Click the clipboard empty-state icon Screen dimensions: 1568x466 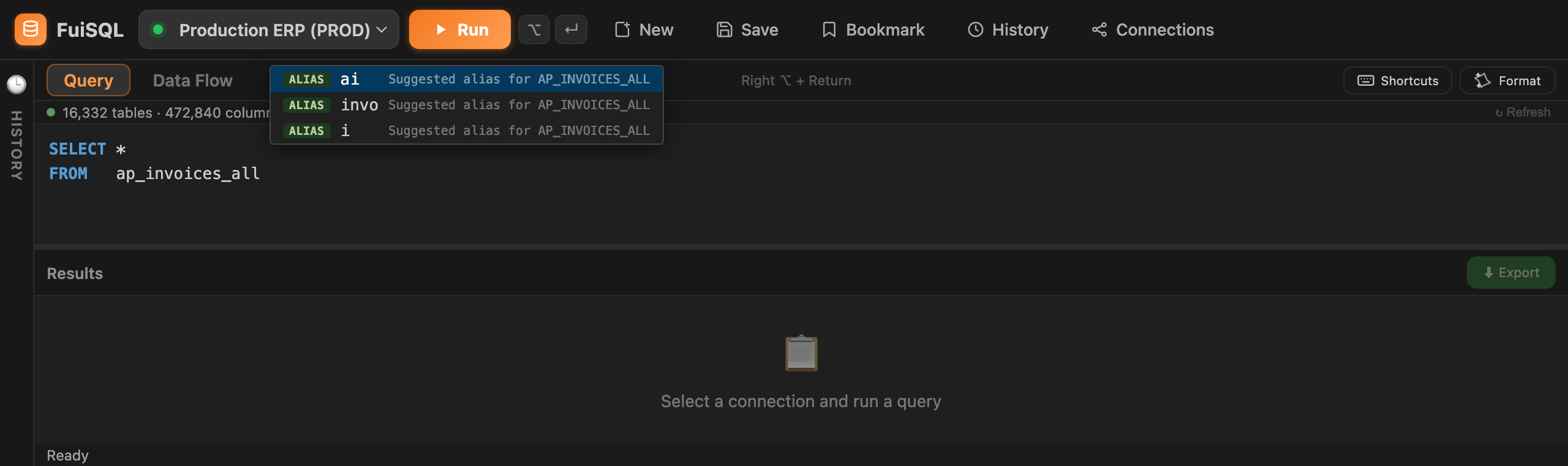(801, 353)
